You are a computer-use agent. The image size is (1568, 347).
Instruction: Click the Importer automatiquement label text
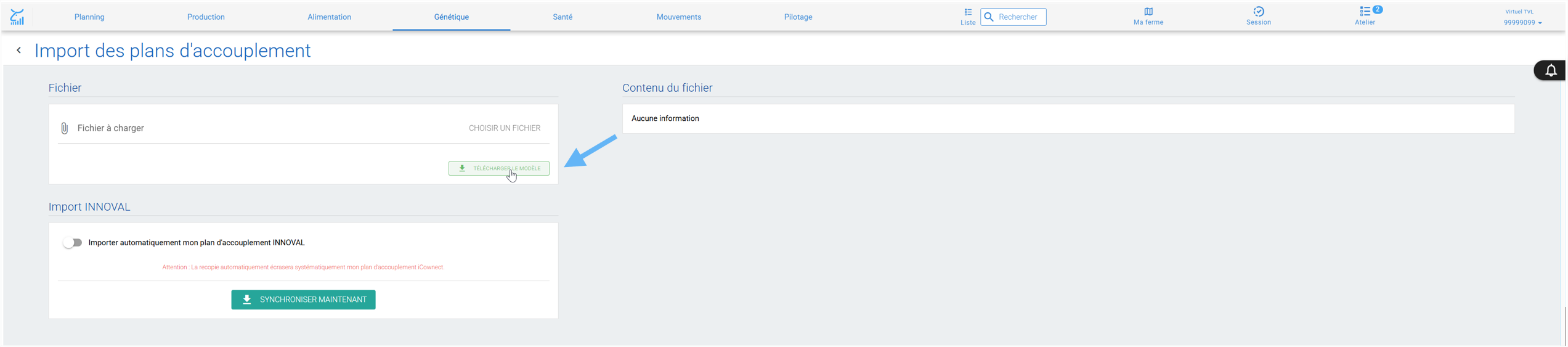(x=197, y=243)
